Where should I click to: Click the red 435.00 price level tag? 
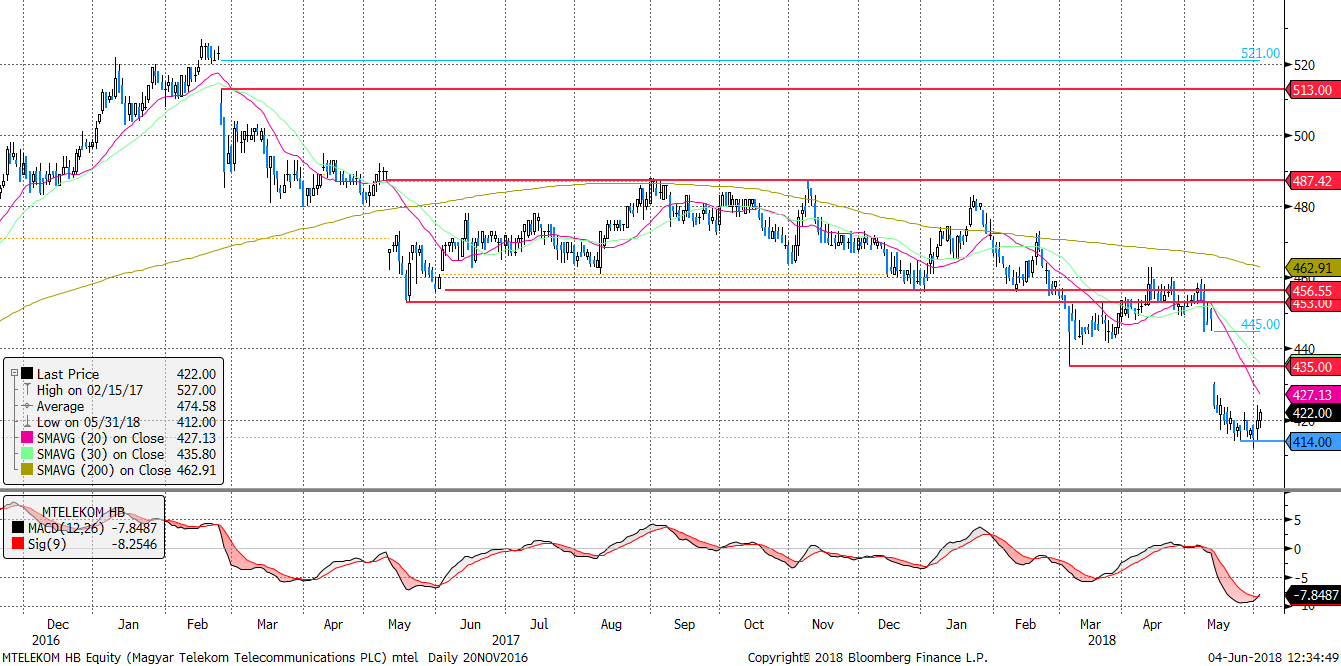1312,366
